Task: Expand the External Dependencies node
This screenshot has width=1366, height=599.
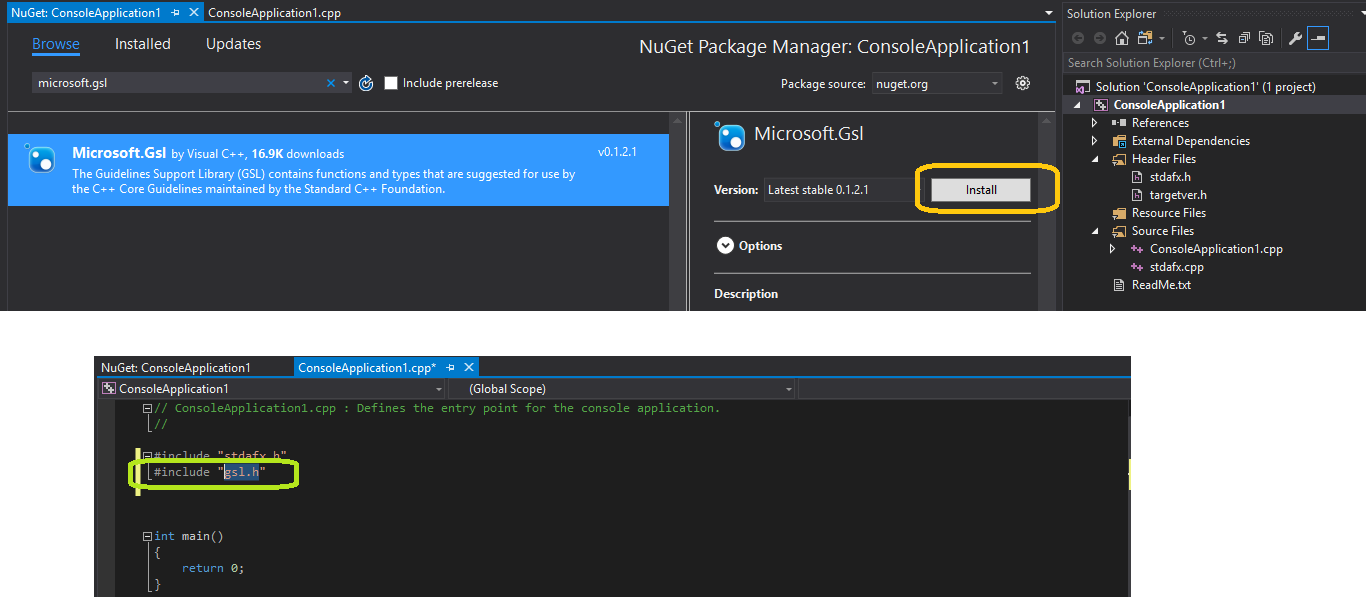Action: 1095,141
